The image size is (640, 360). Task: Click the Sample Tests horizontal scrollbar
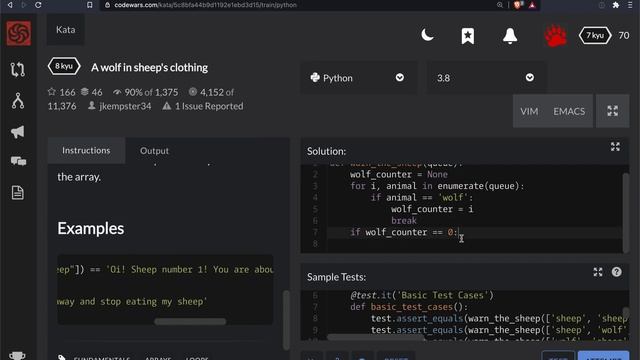coord(376,337)
